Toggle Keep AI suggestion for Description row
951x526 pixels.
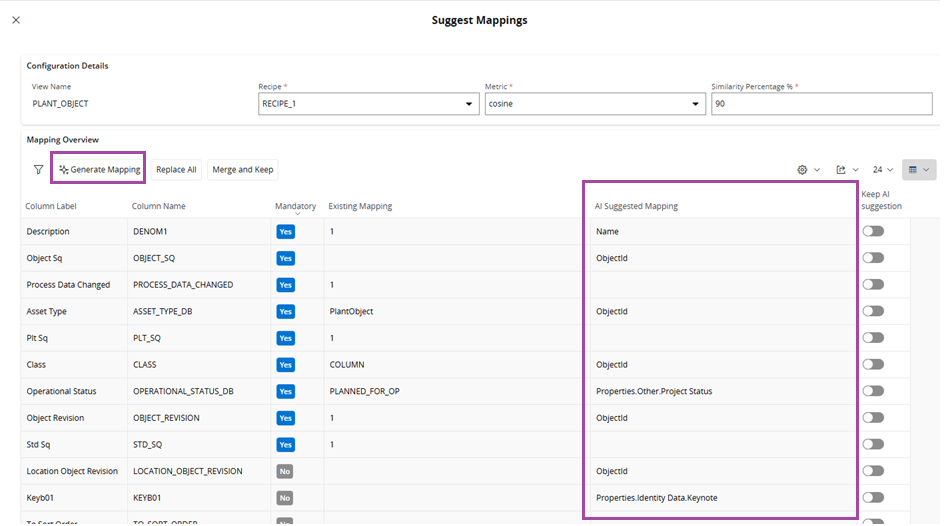[873, 231]
